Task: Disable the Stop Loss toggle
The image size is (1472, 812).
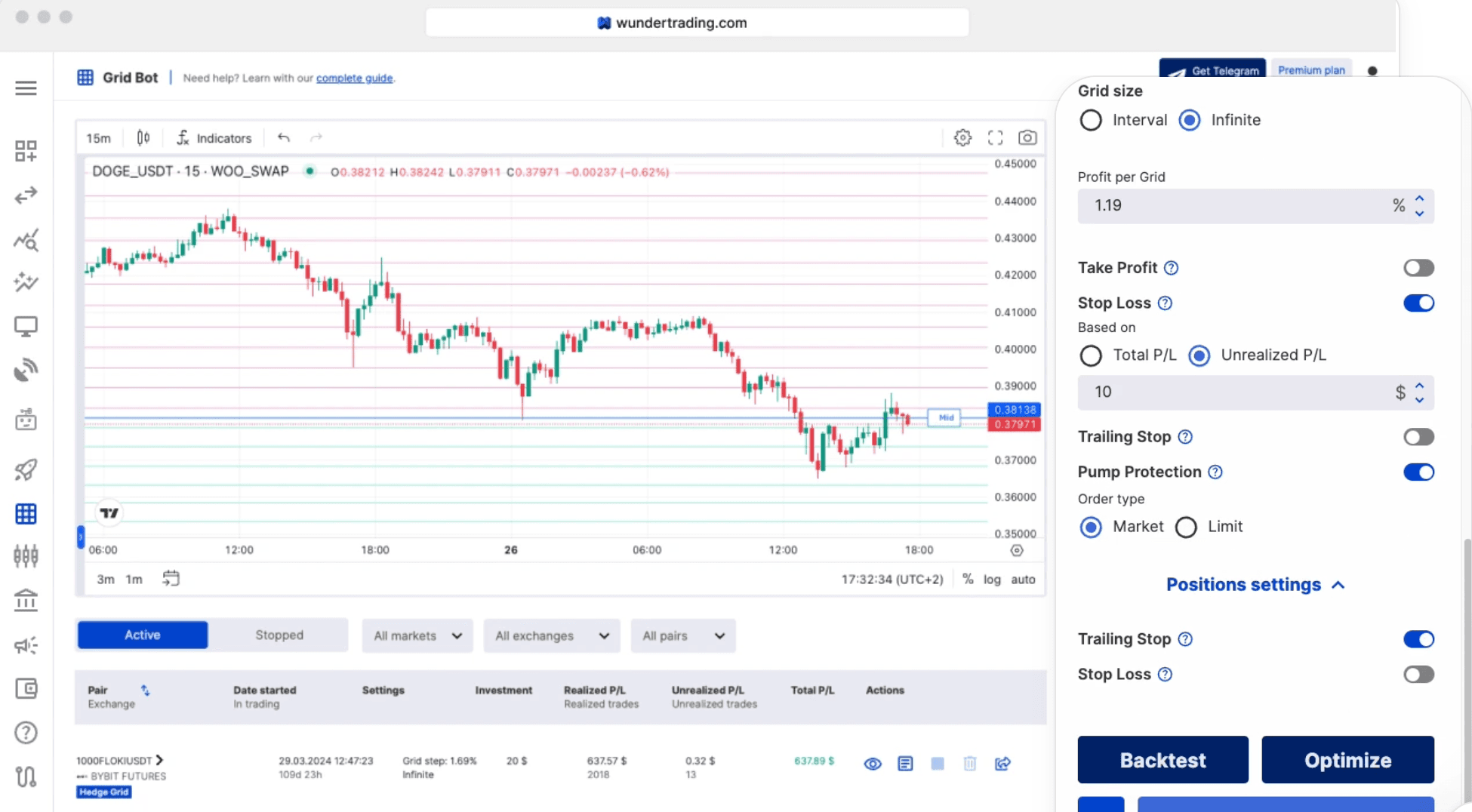Action: click(x=1418, y=303)
